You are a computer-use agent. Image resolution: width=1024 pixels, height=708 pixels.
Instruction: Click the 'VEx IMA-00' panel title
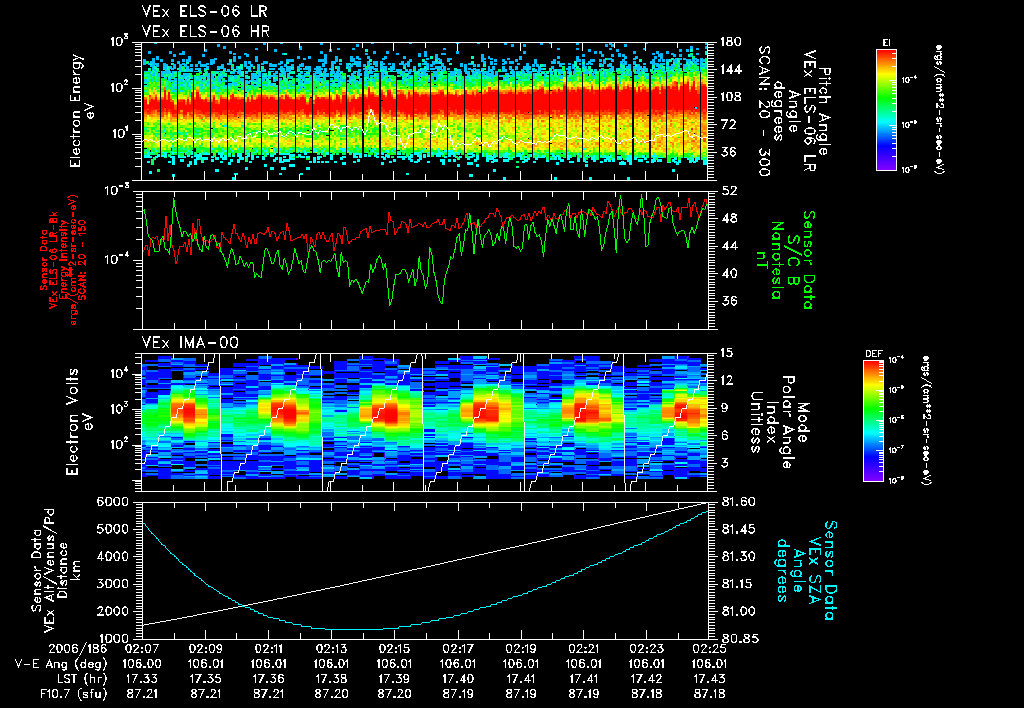coord(190,342)
